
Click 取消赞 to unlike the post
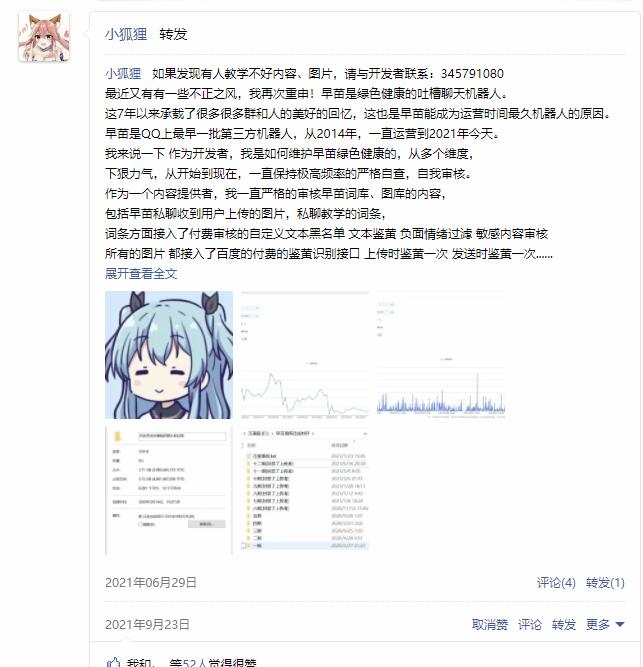tap(489, 624)
